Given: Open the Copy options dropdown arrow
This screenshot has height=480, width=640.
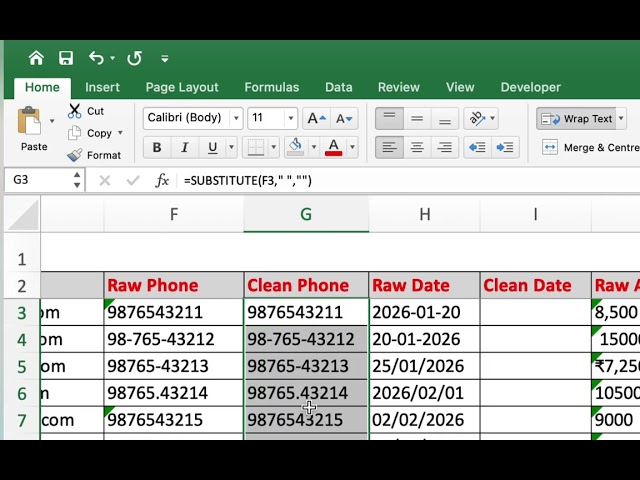Looking at the screenshot, I should click(120, 133).
